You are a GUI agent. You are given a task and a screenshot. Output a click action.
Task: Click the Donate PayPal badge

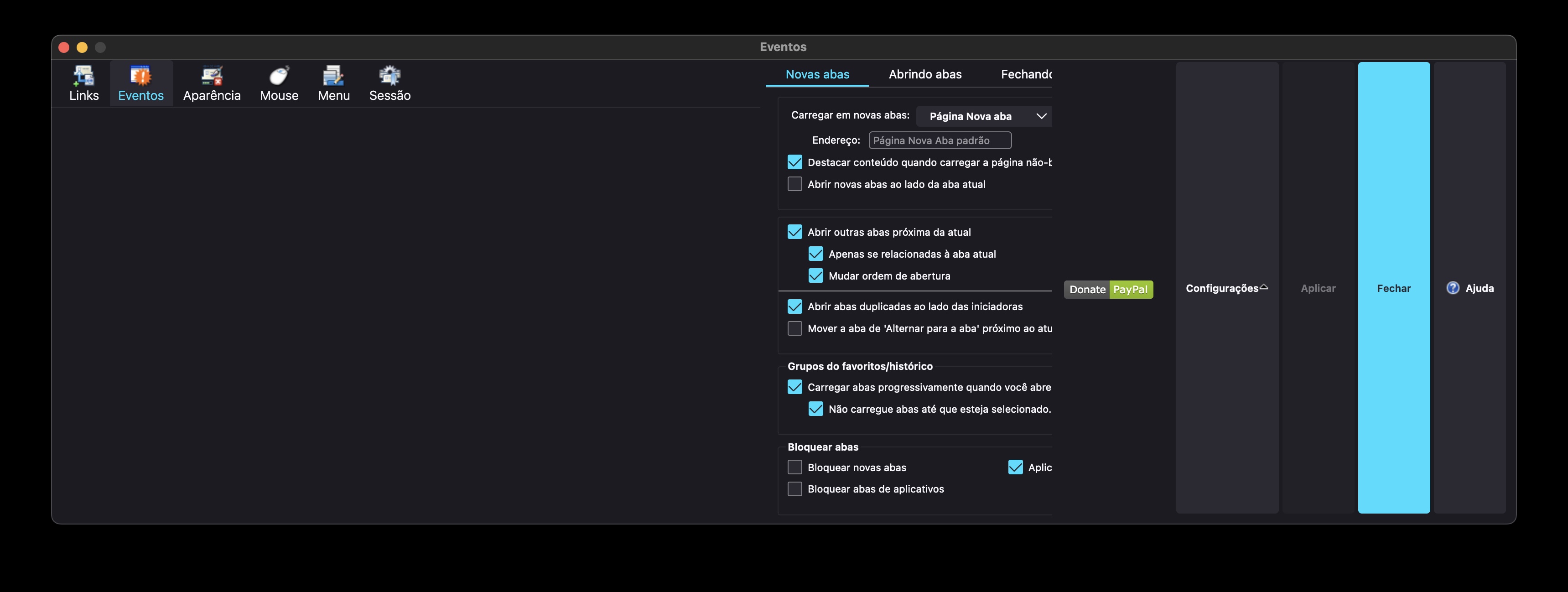click(x=1108, y=289)
